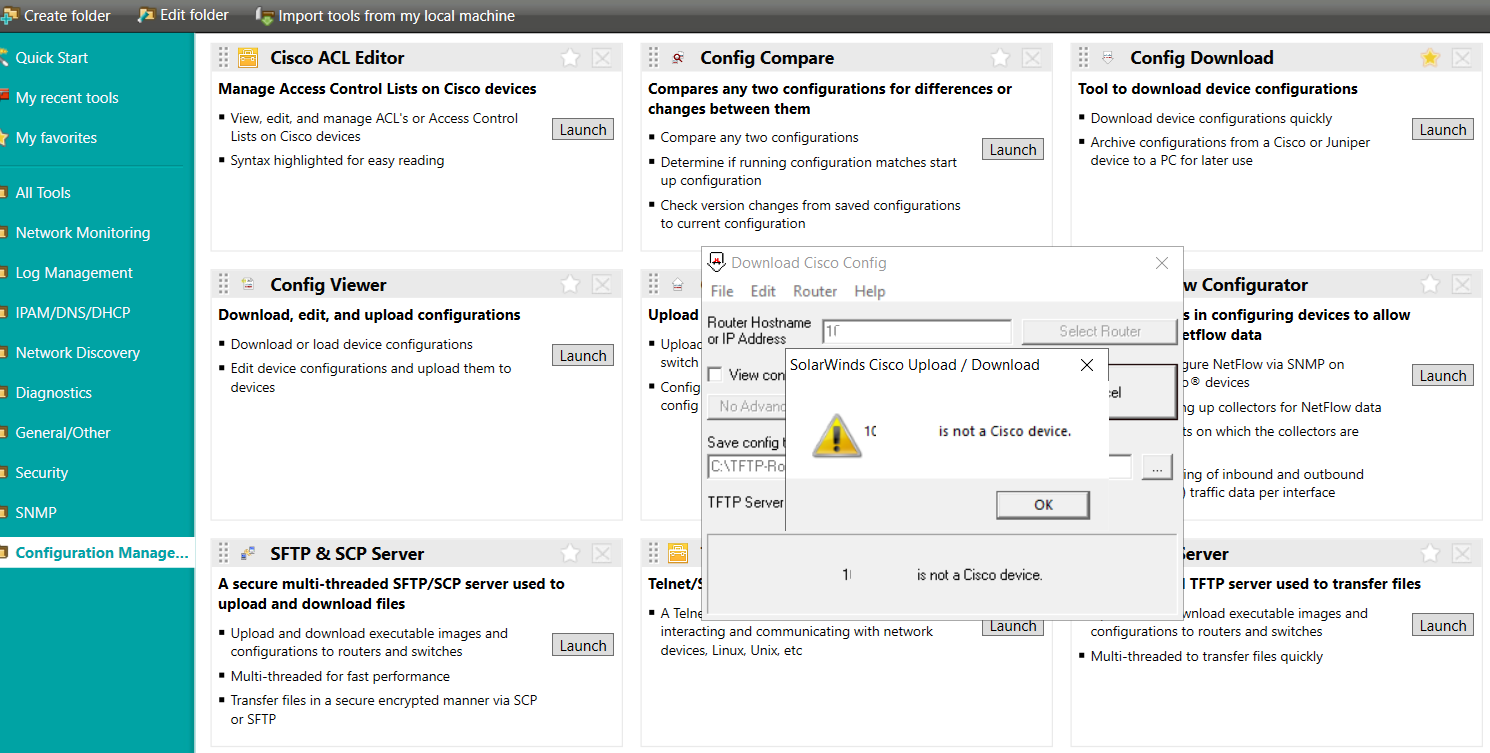Select the SNMP category
The image size is (1490, 753).
coord(36,513)
